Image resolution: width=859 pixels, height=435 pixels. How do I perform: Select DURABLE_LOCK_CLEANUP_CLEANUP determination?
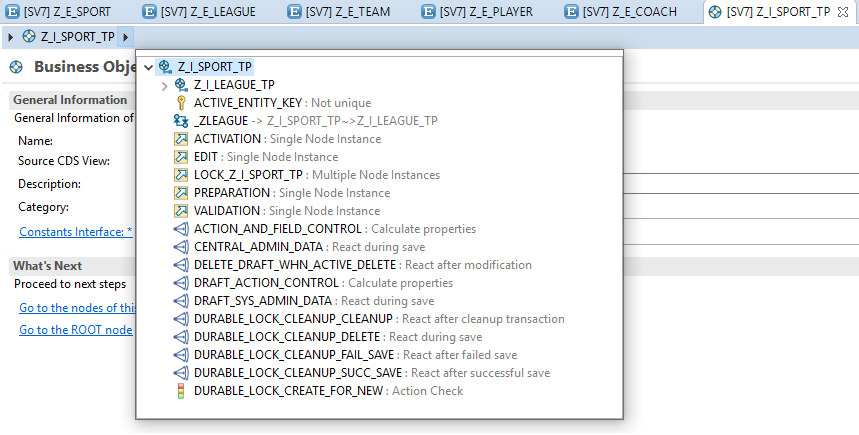[379, 319]
